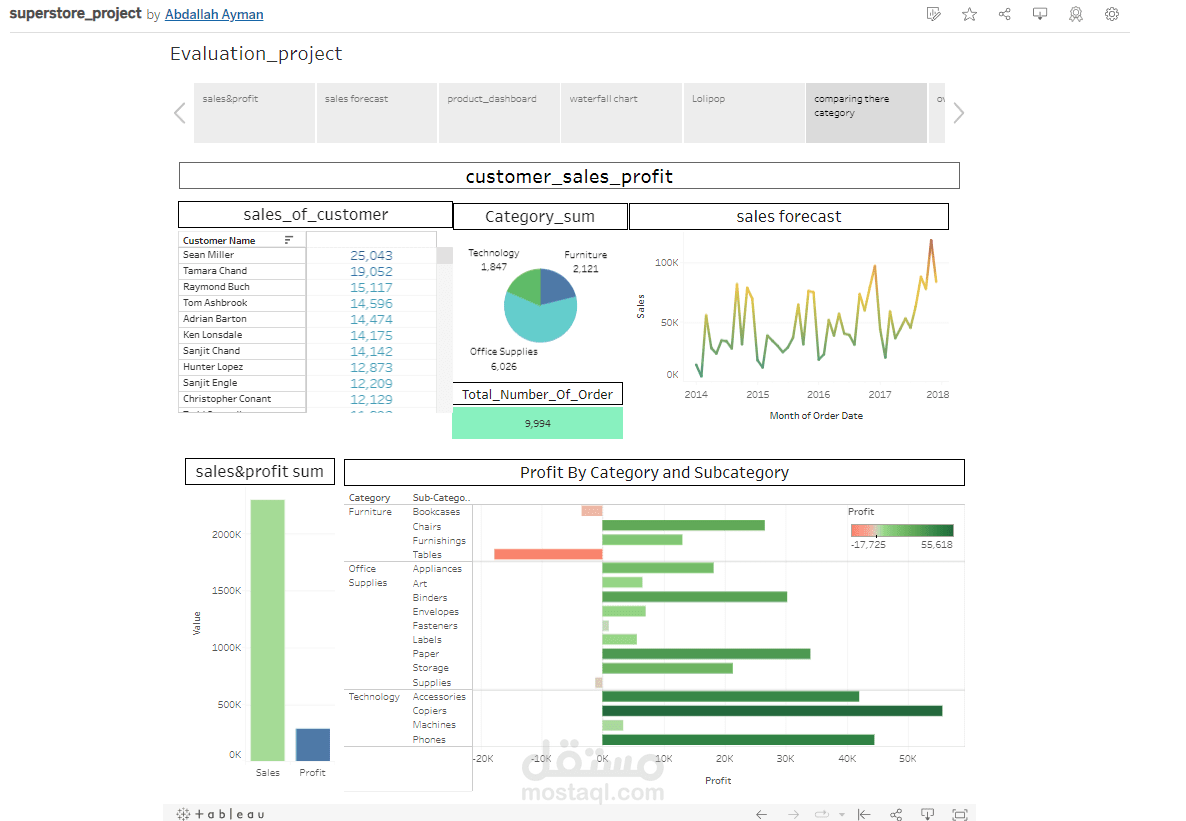This screenshot has width=1186, height=821.
Task: Click the Customer Name column header
Action: [219, 241]
